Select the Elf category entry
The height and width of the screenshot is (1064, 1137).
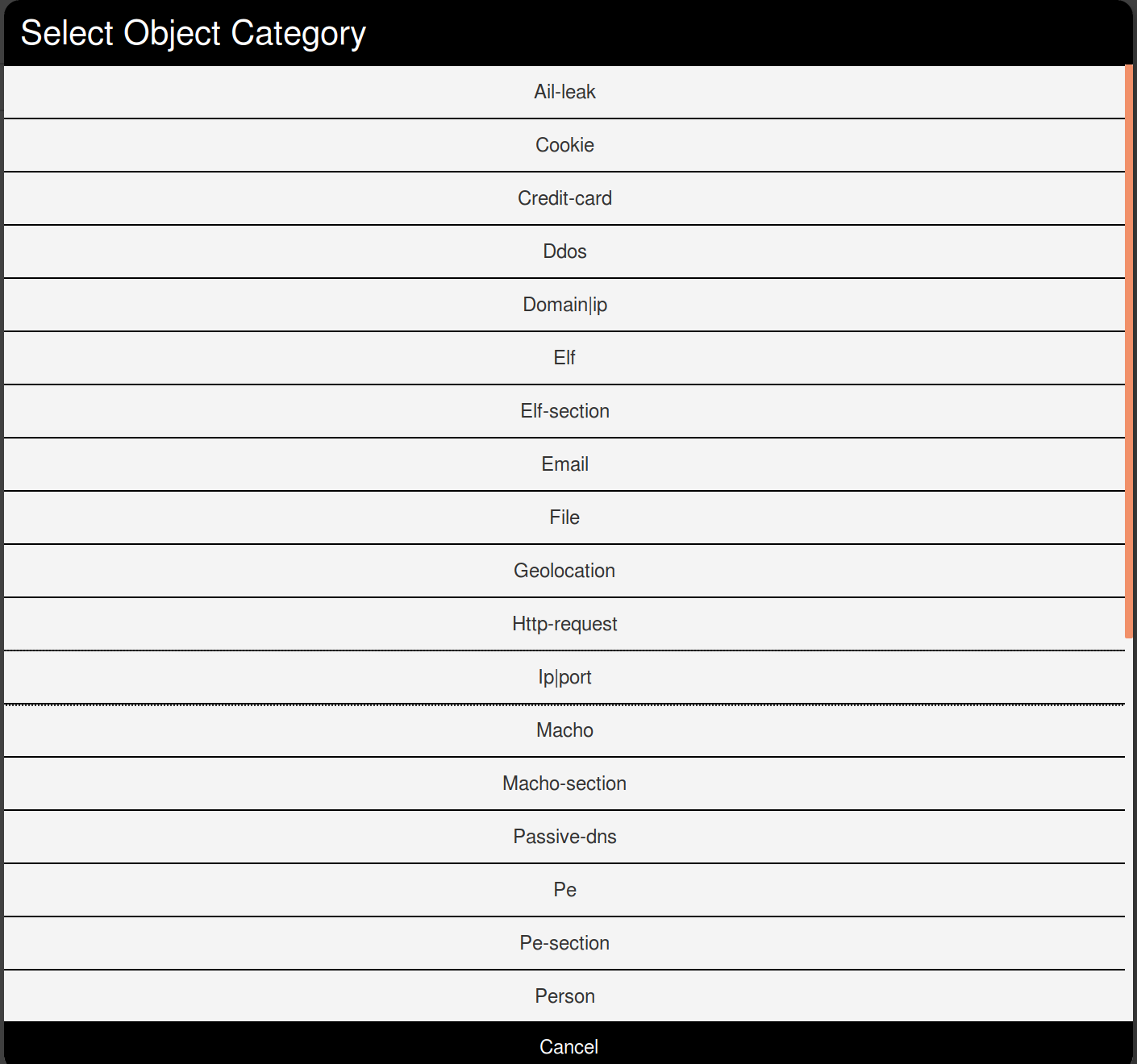[x=564, y=358]
